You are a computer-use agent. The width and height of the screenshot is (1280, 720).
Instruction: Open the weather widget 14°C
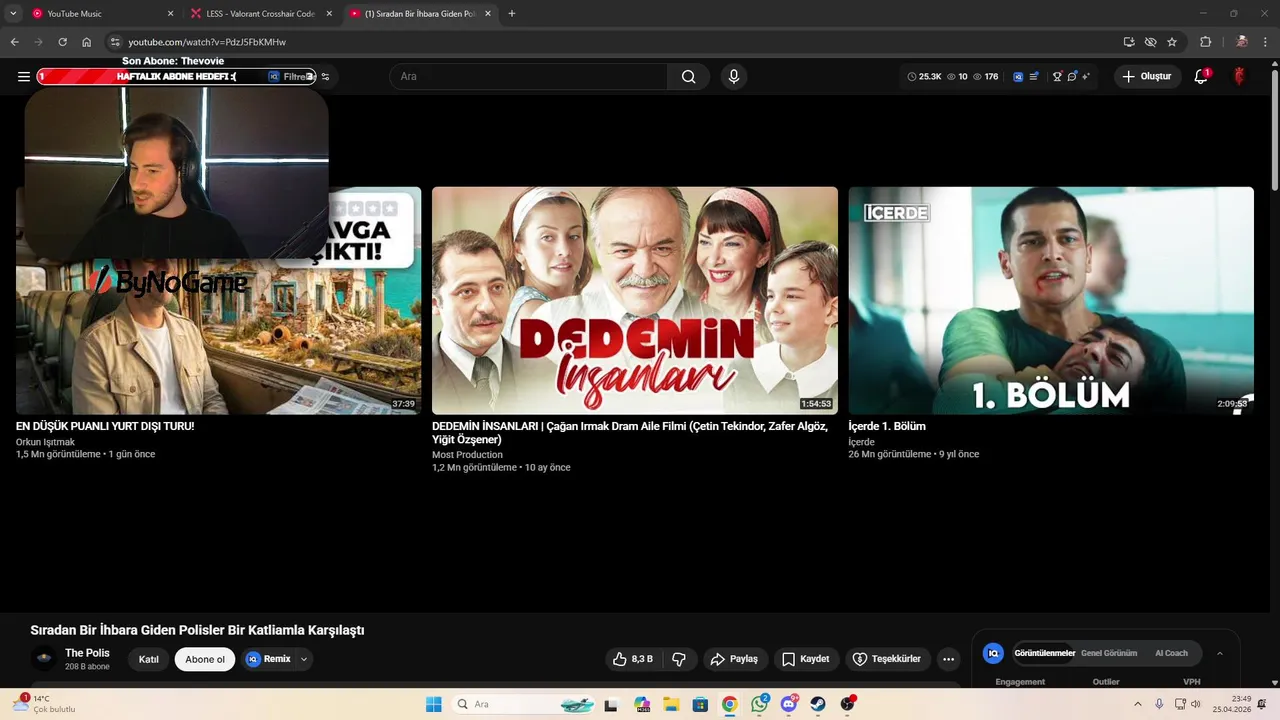tap(42, 704)
